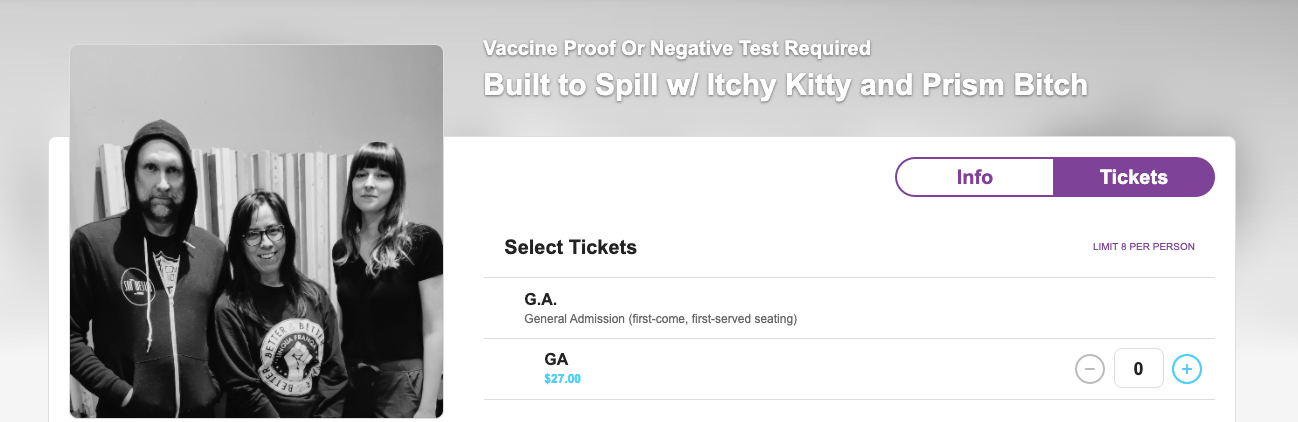This screenshot has height=422, width=1298.
Task: Click the $27.00 ticket price
Action: [562, 379]
